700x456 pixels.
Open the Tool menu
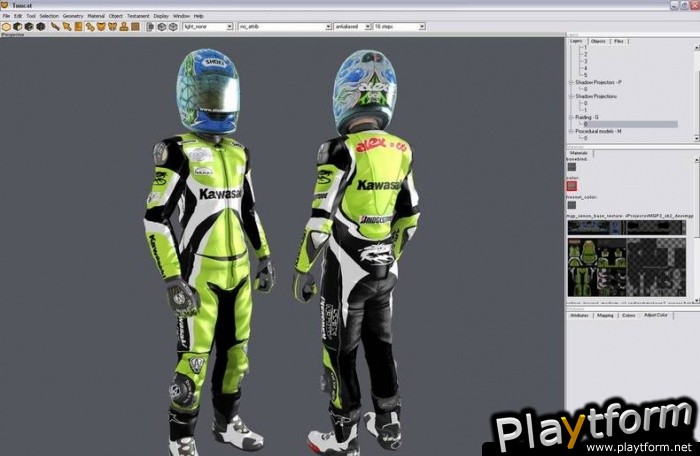(x=31, y=16)
